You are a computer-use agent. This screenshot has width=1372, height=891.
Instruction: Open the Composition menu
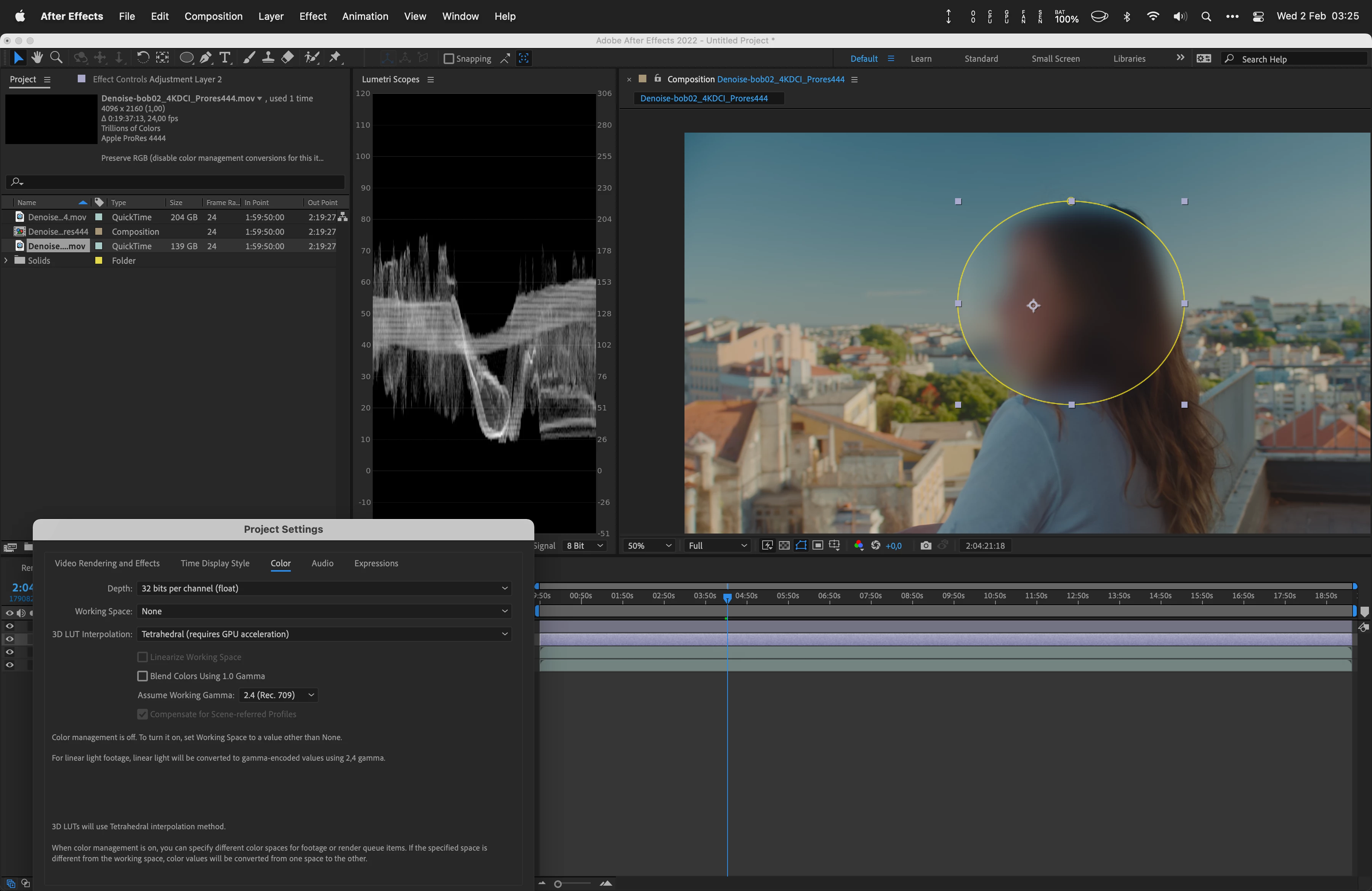213,16
